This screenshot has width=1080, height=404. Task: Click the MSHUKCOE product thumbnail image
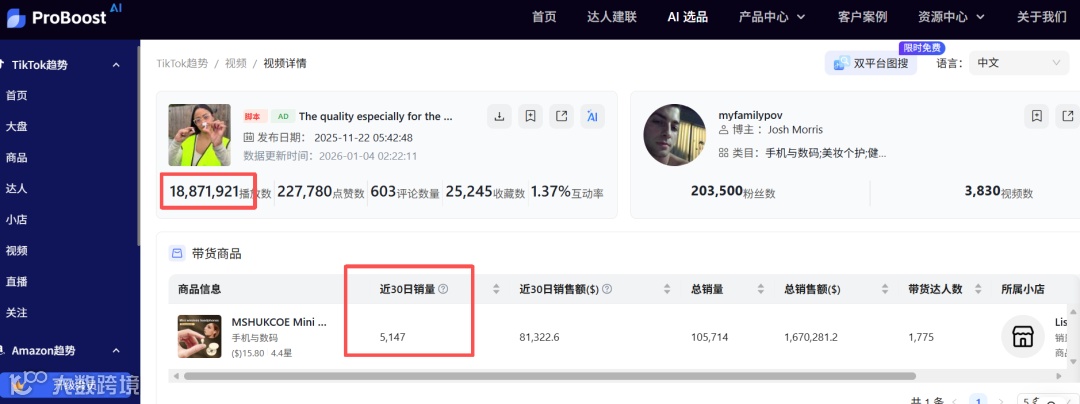tap(200, 337)
